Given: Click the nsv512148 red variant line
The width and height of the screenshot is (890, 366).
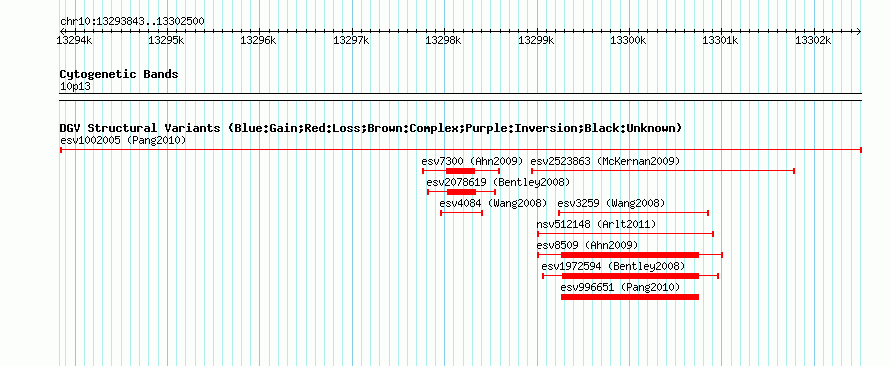Looking at the screenshot, I should 625,234.
